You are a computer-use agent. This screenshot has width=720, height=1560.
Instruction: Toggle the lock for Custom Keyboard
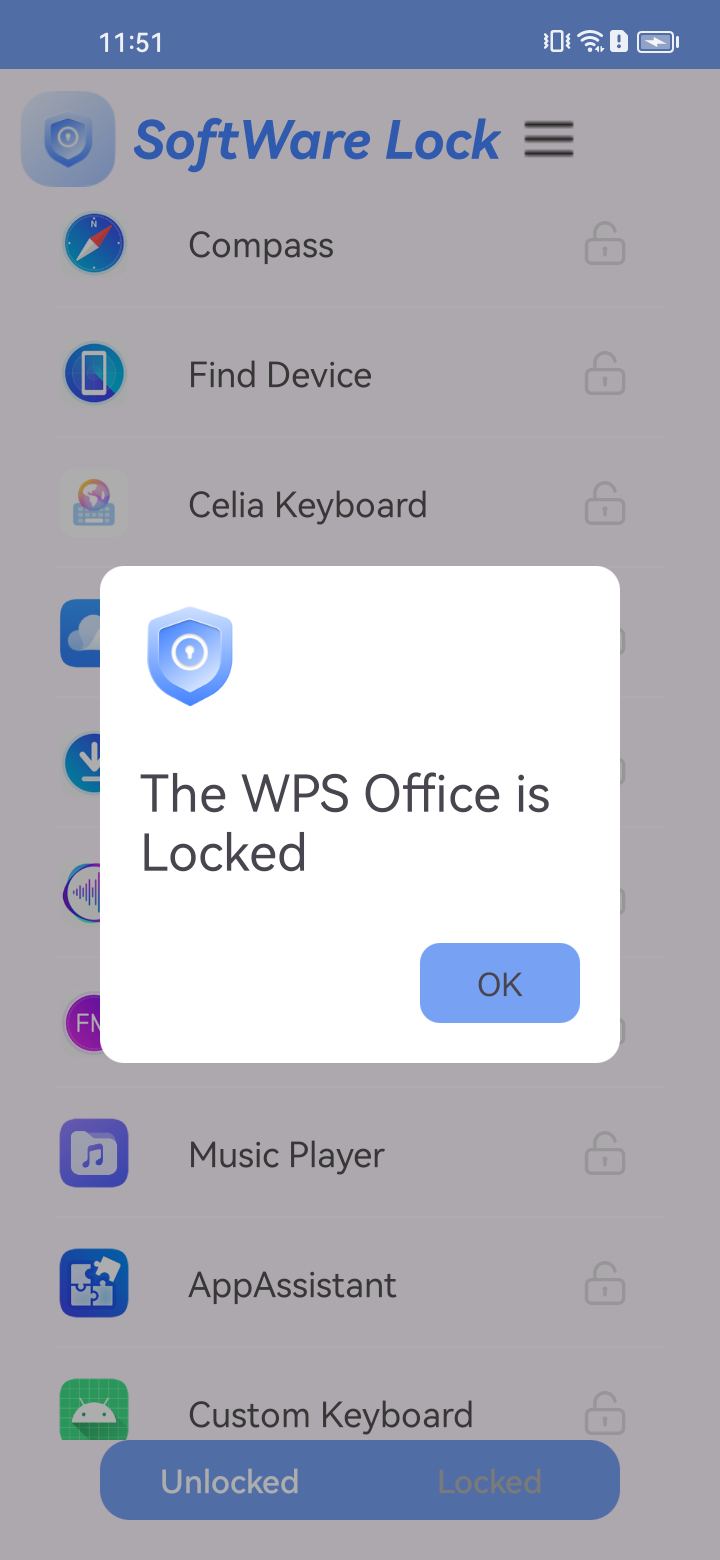click(605, 1413)
